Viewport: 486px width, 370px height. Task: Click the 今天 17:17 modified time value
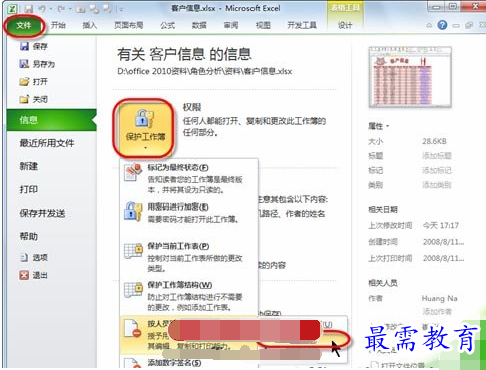click(441, 226)
